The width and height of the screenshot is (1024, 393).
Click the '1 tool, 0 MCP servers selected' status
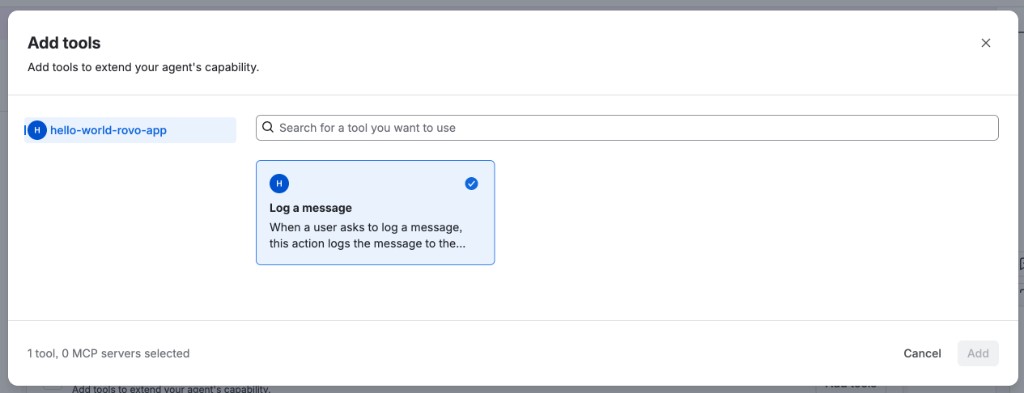click(x=108, y=354)
